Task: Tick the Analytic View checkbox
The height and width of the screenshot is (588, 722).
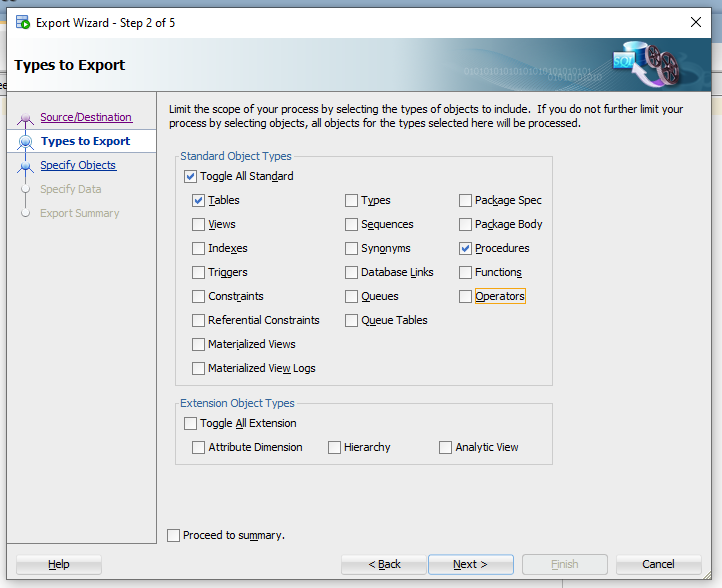Action: (445, 447)
